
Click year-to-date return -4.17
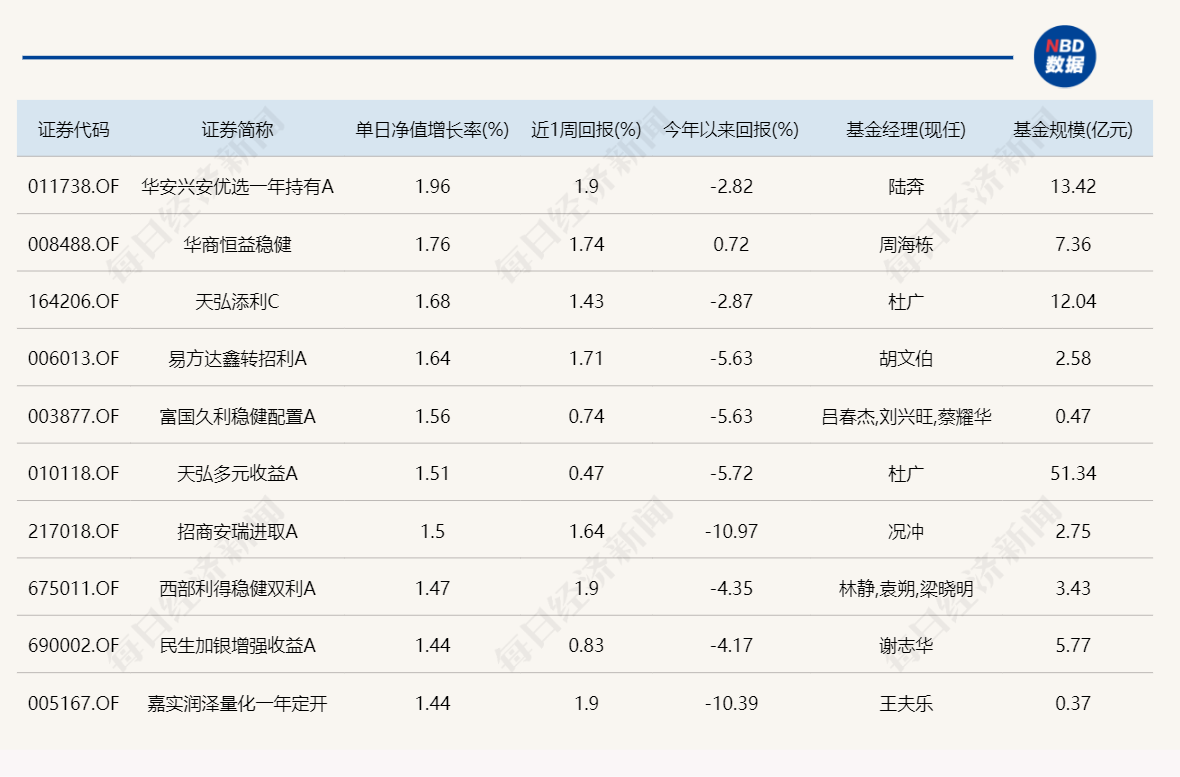pyautogui.click(x=731, y=645)
